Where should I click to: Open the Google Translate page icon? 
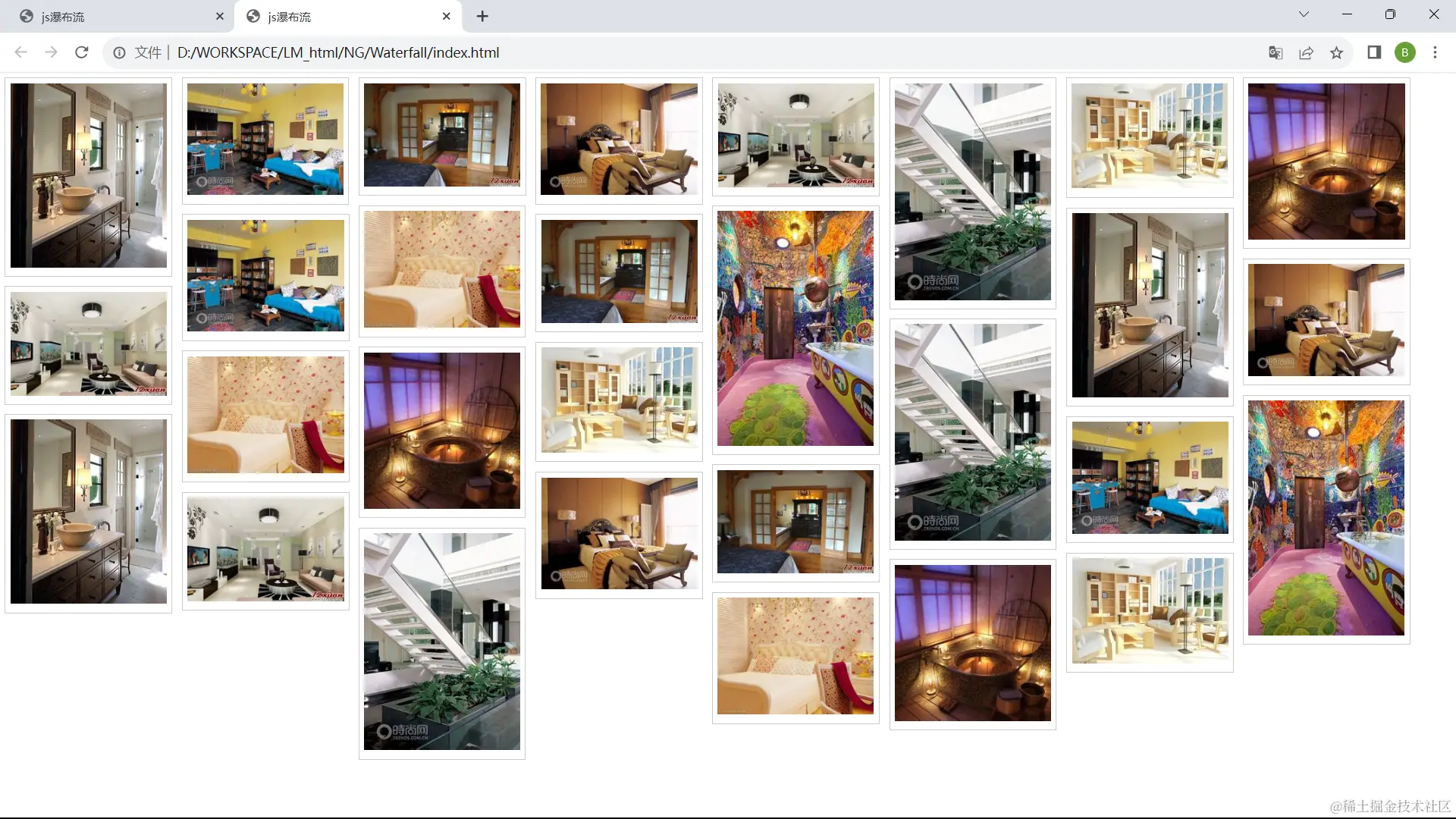click(x=1276, y=52)
